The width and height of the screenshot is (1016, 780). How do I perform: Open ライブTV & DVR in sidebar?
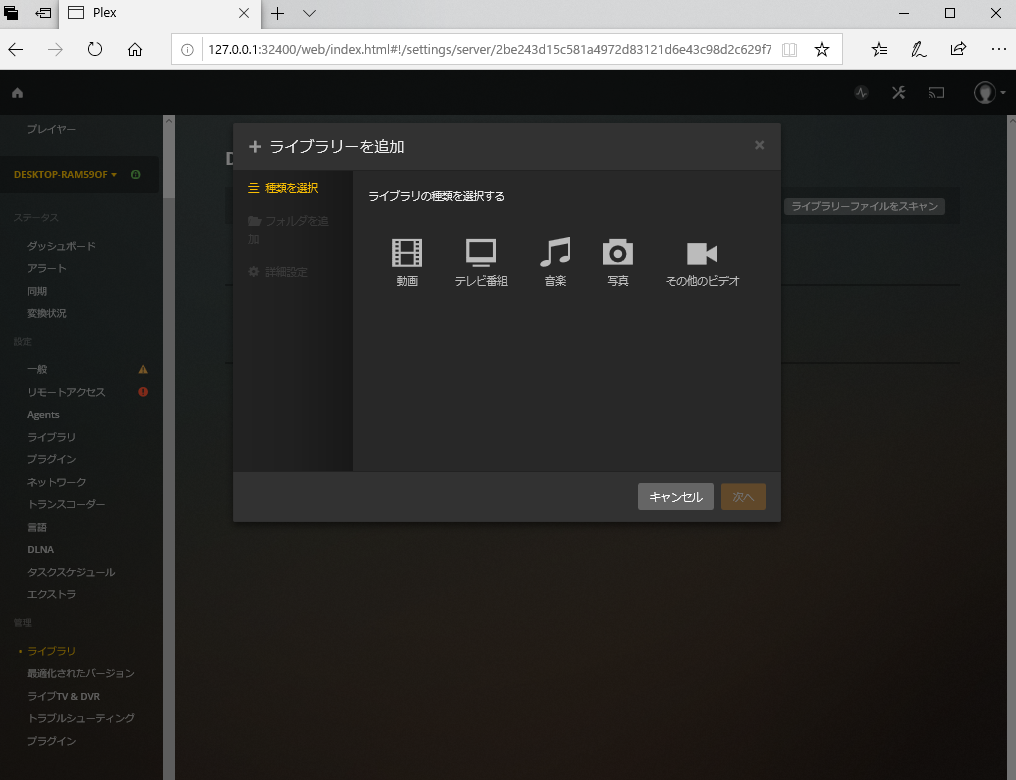[x=64, y=696]
